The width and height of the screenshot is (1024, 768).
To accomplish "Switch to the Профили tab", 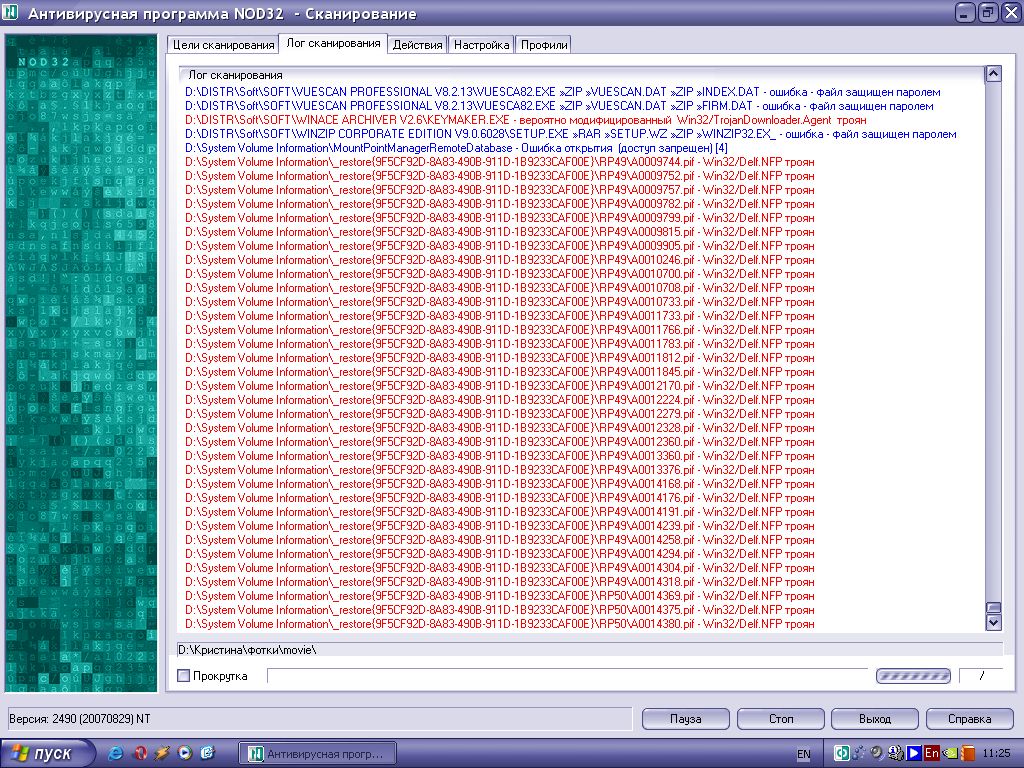I will point(543,44).
